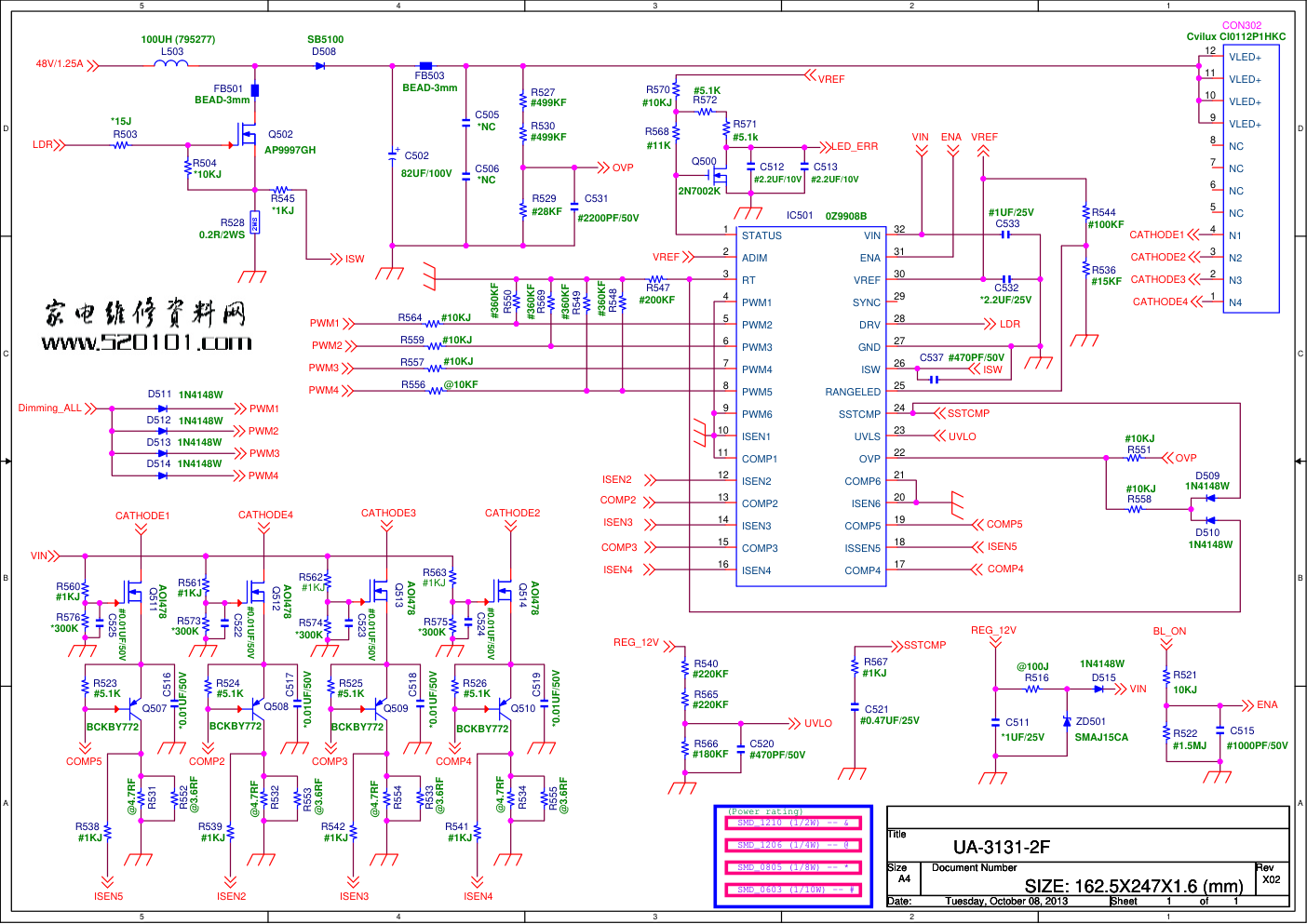Click the 100UH (795277) inductor value
The height and width of the screenshot is (924, 1307).
click(x=178, y=39)
